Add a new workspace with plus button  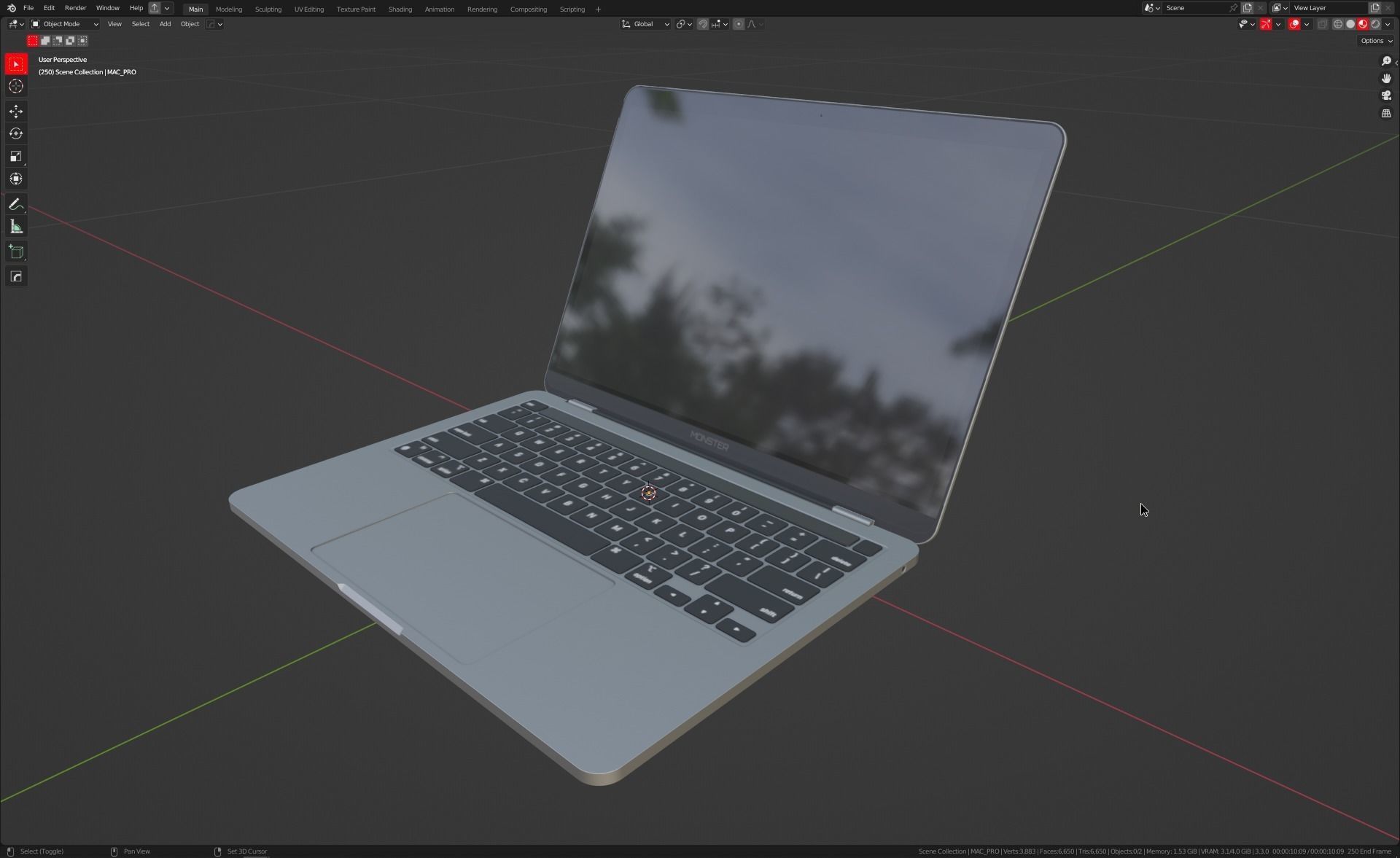[x=598, y=9]
